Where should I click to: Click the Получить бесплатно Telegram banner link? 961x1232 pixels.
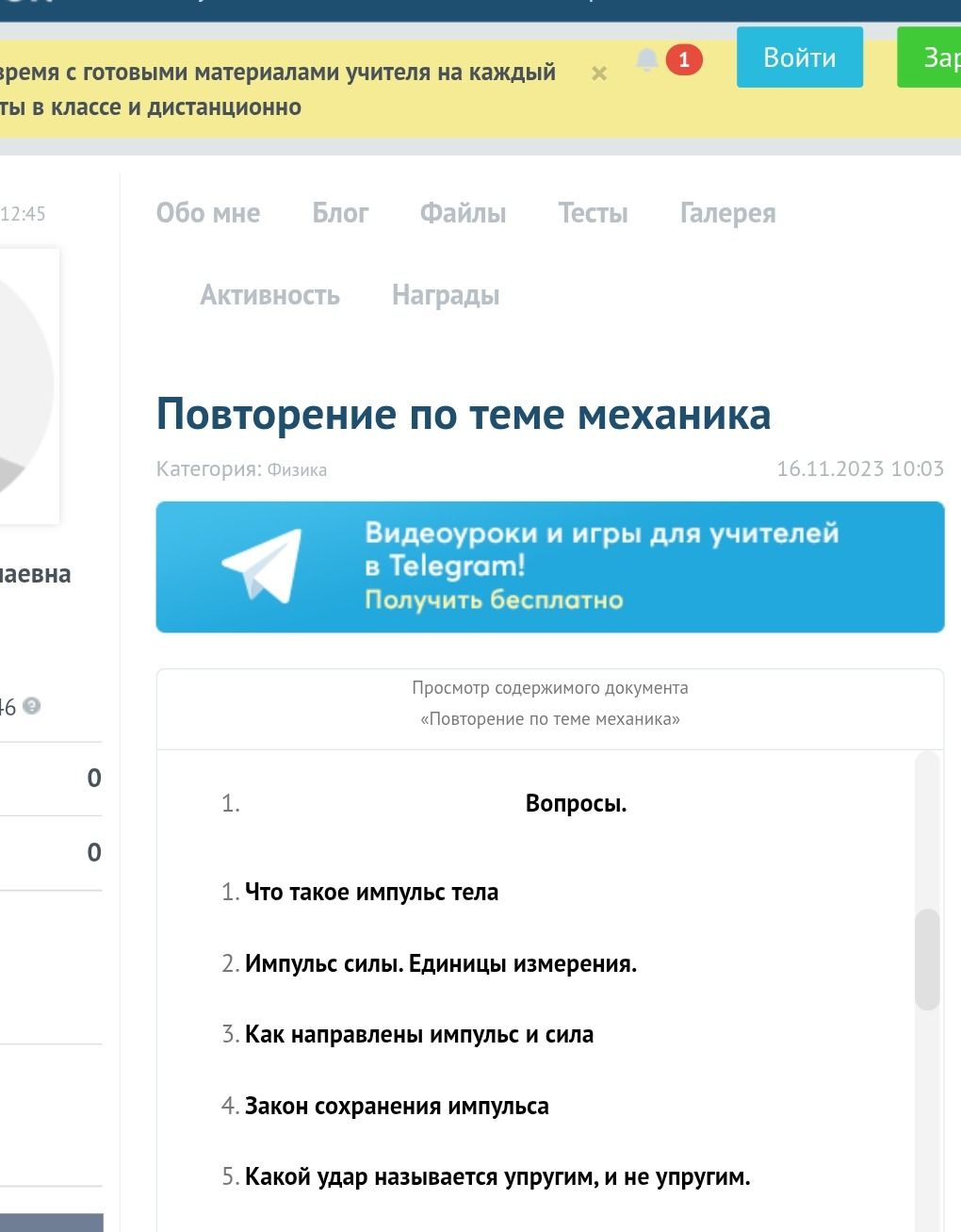pos(494,600)
